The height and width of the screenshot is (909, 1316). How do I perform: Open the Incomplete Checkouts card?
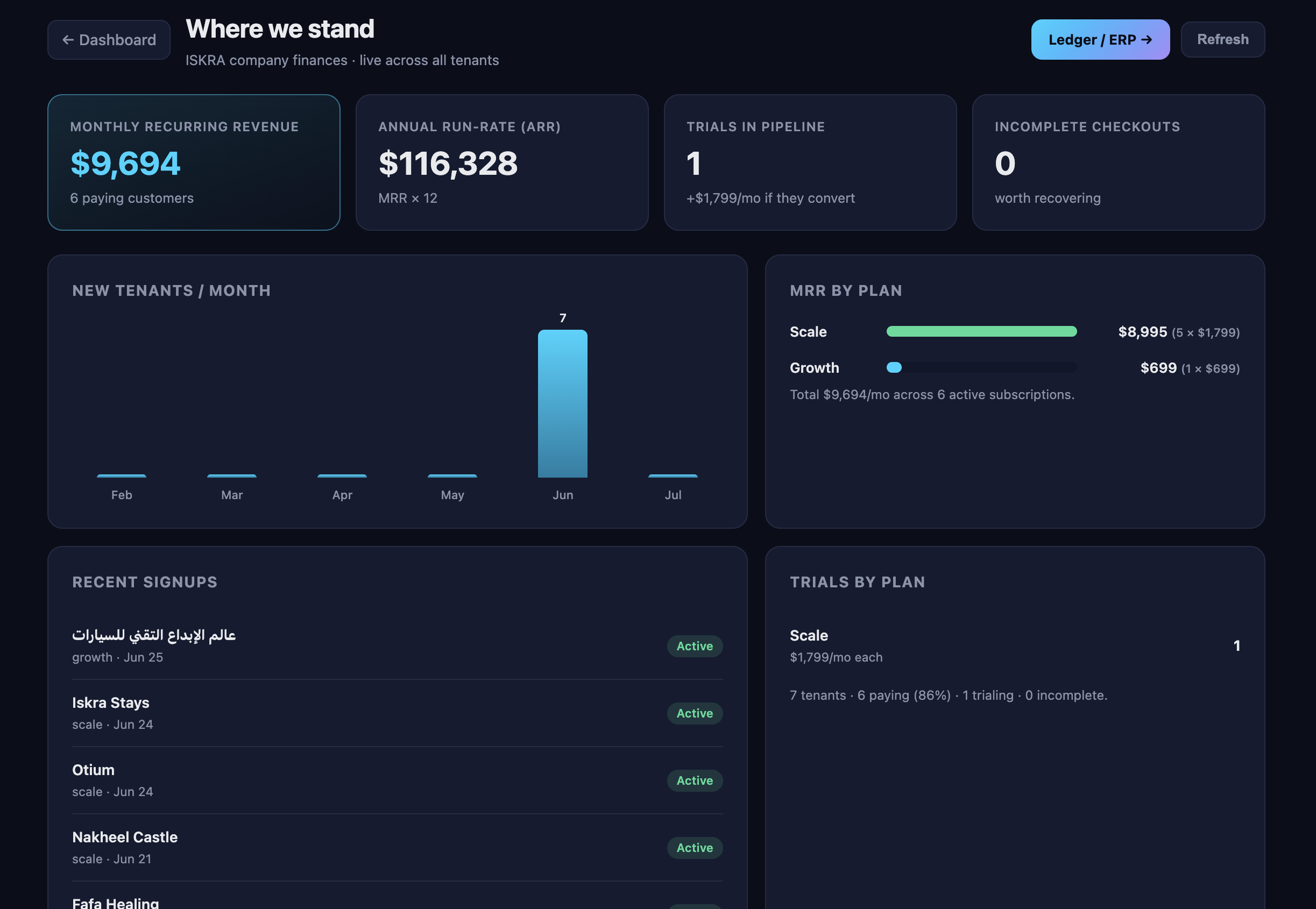coord(1119,162)
